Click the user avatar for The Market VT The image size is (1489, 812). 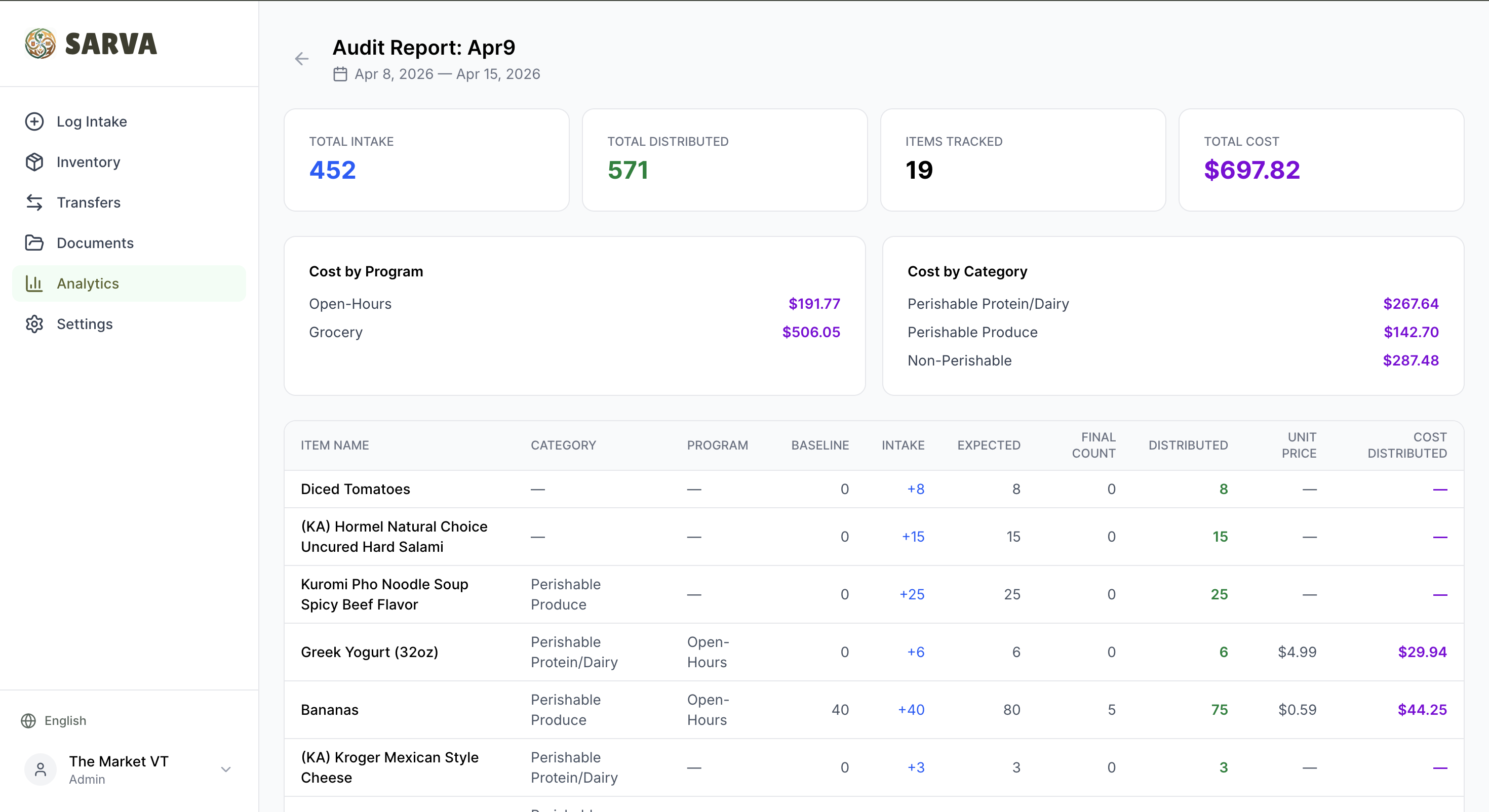41,769
